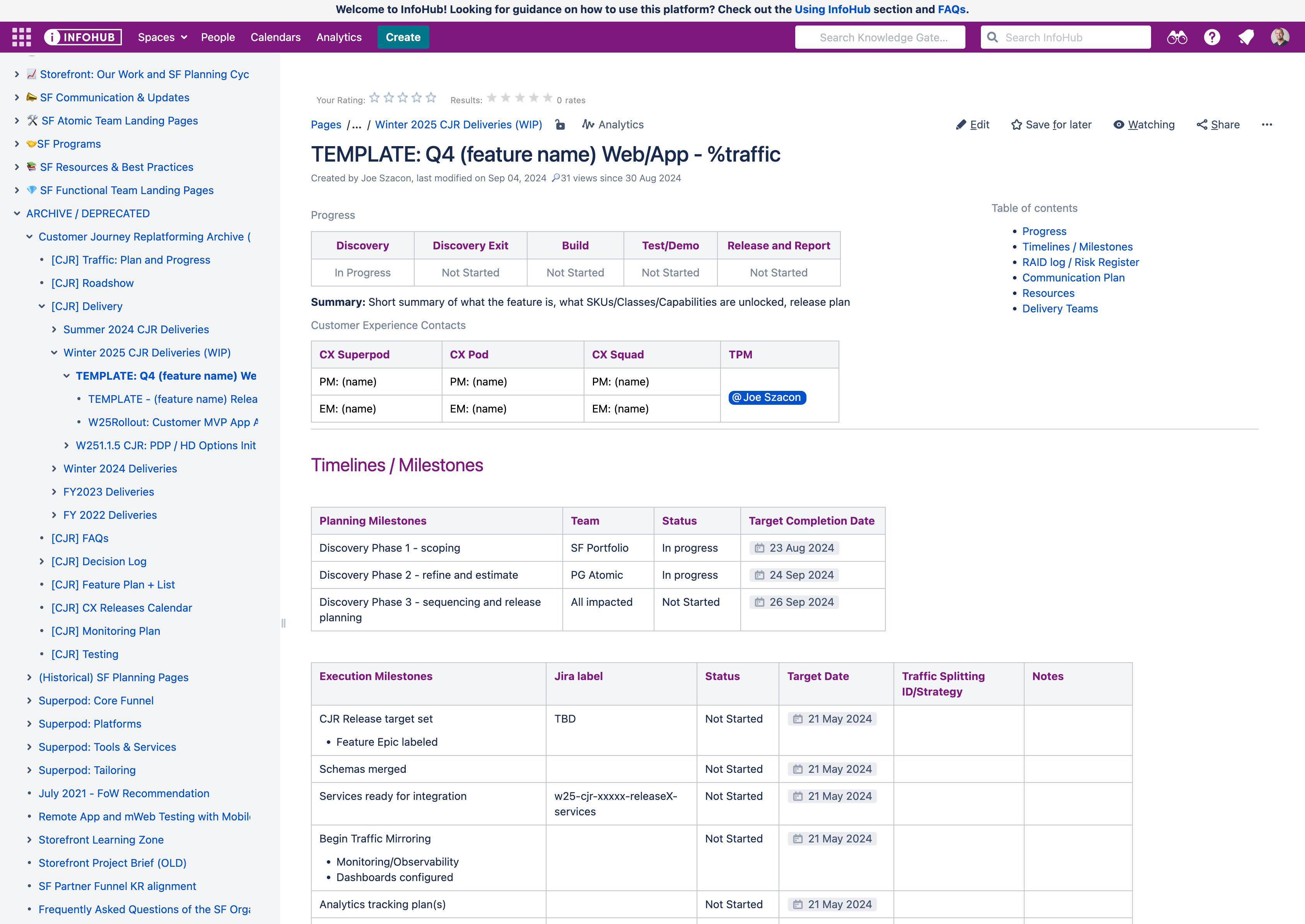
Task: Expand Winter 2024 Deliveries node
Action: 54,469
